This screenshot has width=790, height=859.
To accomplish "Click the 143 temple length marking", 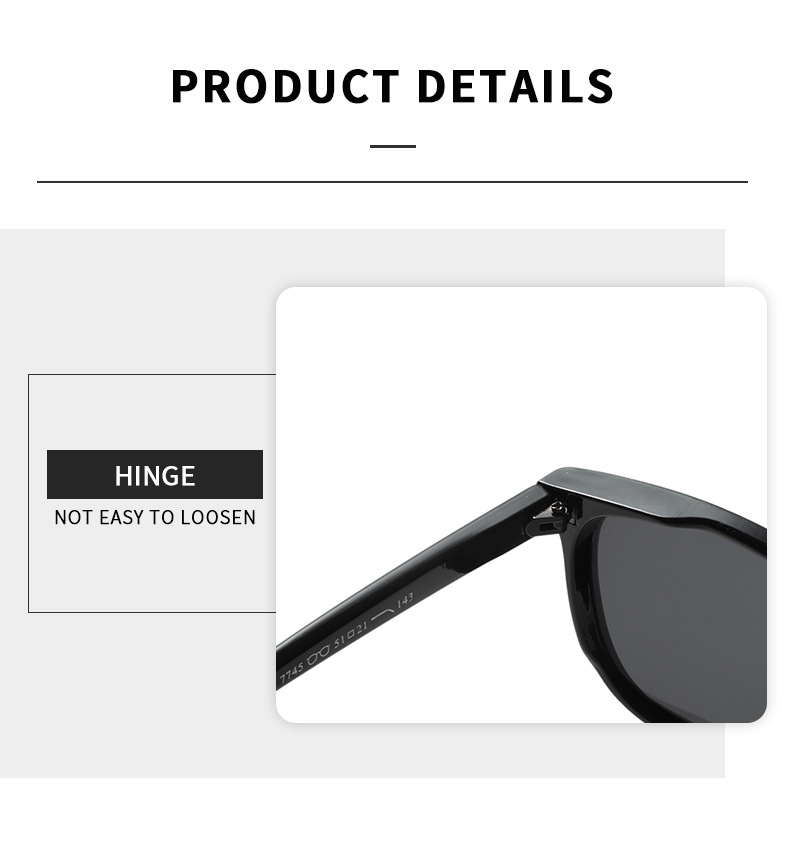I will click(405, 599).
